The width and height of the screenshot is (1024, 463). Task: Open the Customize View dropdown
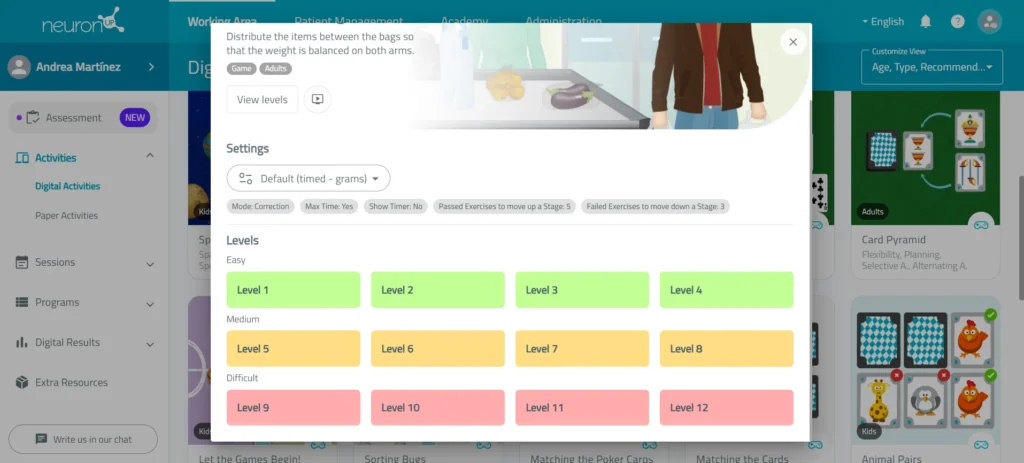pos(932,67)
